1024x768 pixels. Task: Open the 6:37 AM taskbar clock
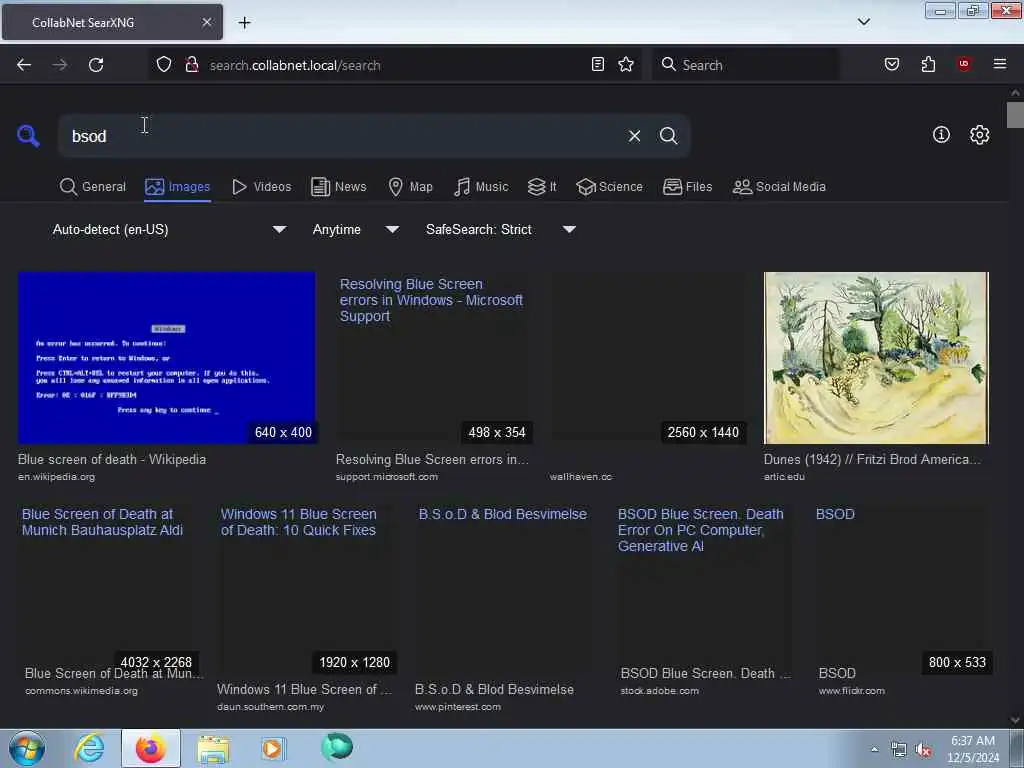pyautogui.click(x=972, y=749)
